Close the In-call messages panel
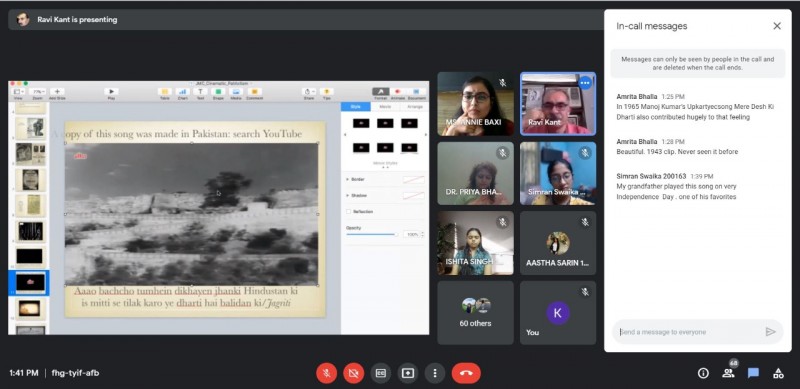 (x=777, y=26)
